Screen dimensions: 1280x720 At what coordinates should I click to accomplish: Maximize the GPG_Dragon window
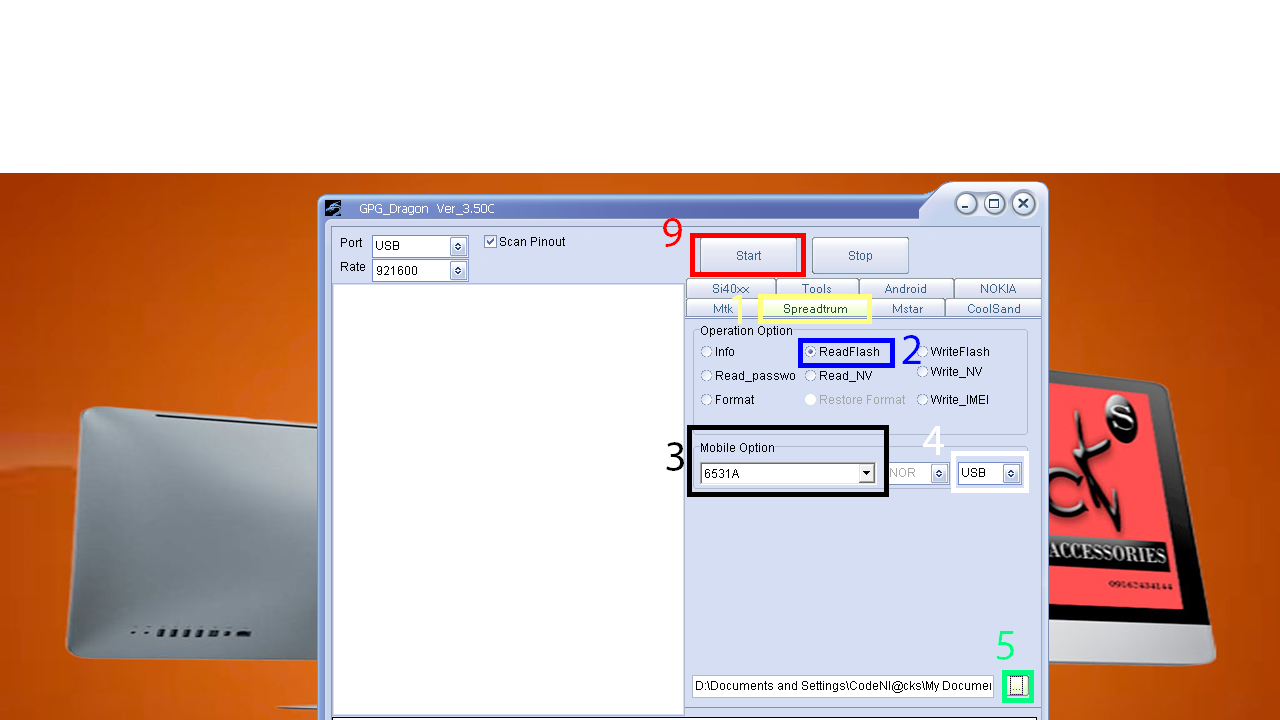click(994, 204)
